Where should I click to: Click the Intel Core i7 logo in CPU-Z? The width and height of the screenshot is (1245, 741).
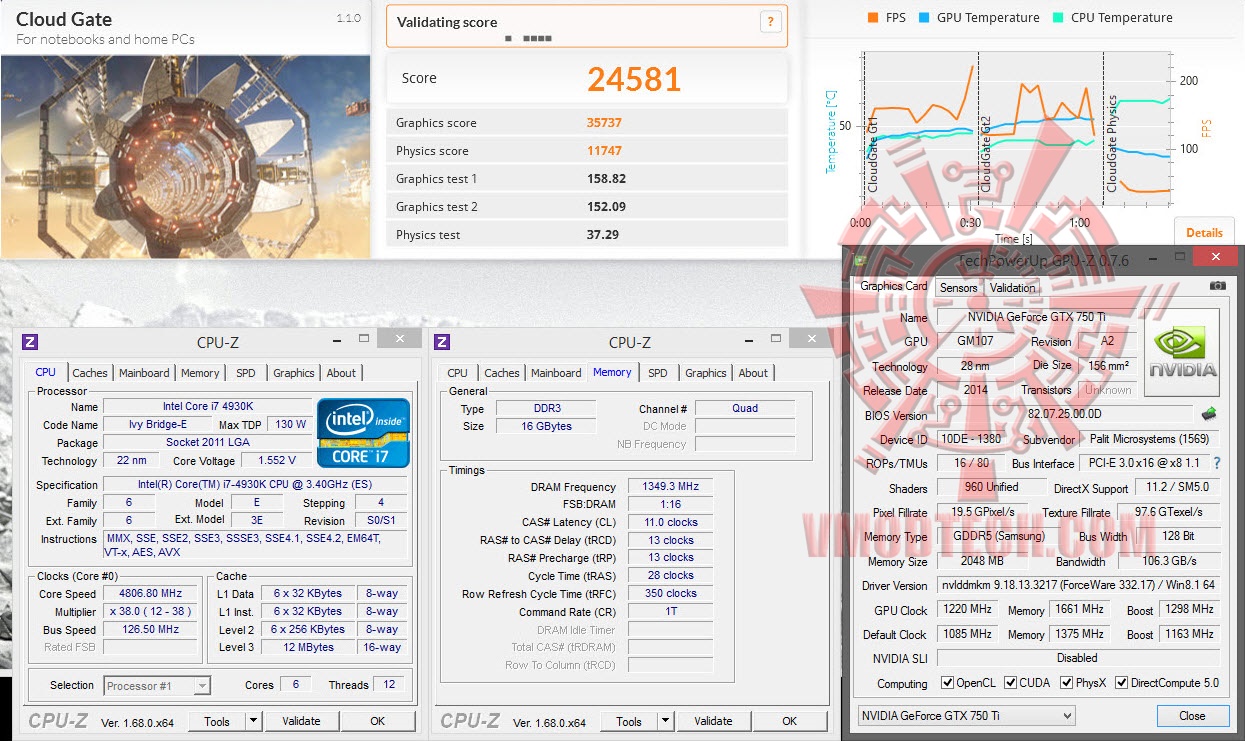click(364, 433)
